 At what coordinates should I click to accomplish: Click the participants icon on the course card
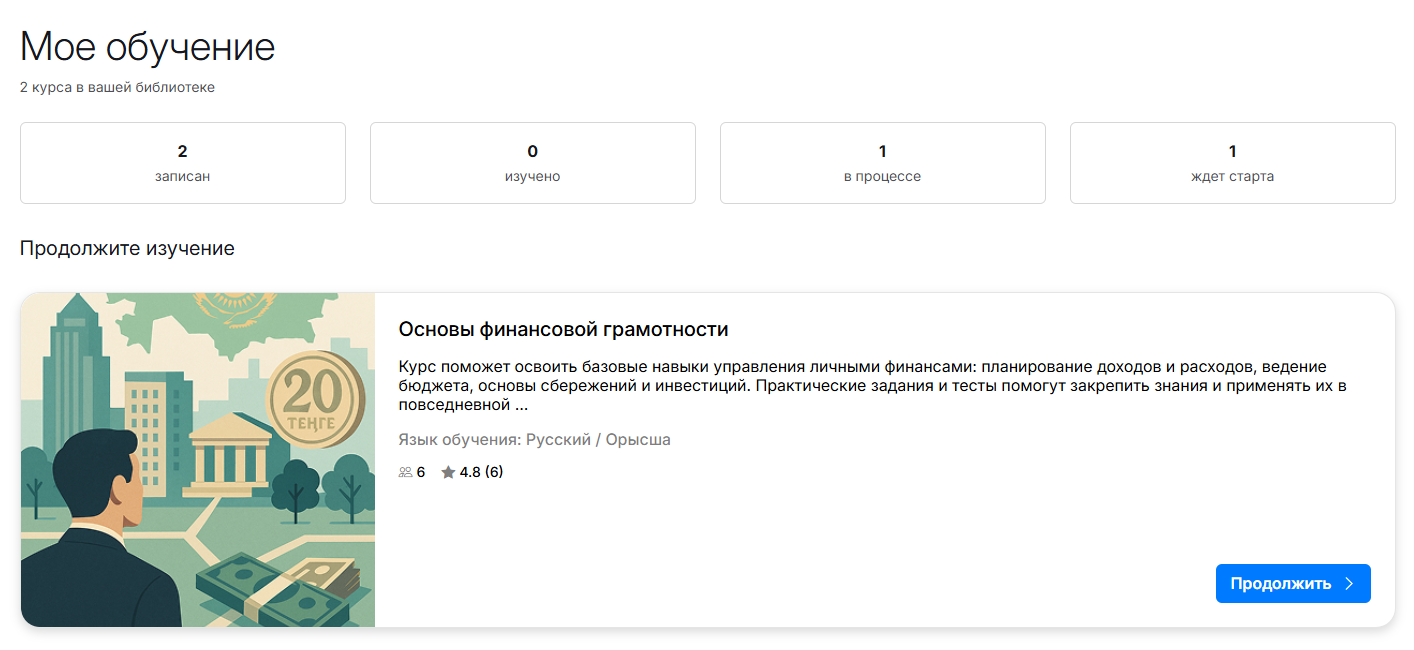tap(404, 471)
